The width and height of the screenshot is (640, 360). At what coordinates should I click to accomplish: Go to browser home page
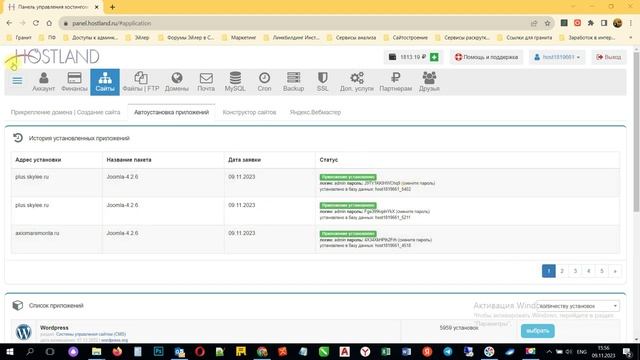pyautogui.click(x=49, y=23)
